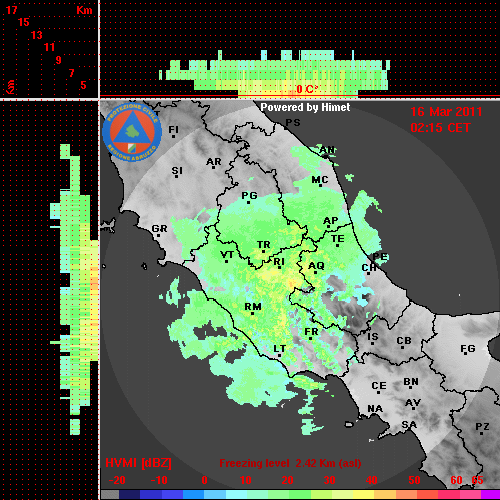Click the FI city label

click(x=173, y=129)
